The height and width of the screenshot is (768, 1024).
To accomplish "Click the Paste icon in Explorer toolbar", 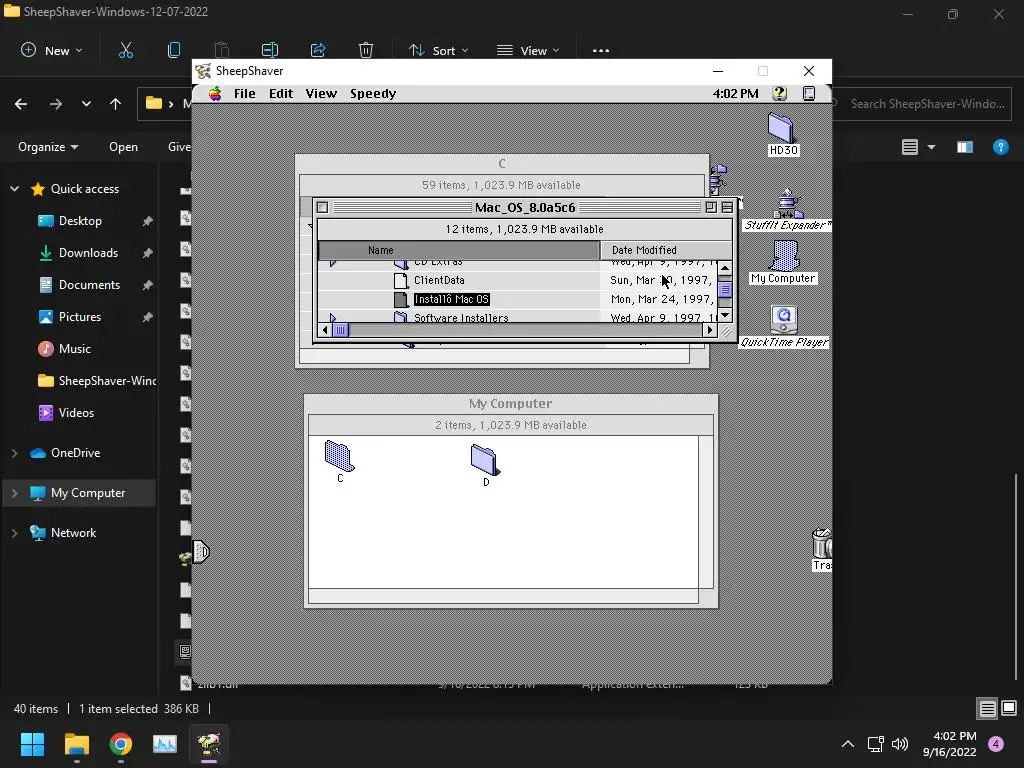I will 222,50.
